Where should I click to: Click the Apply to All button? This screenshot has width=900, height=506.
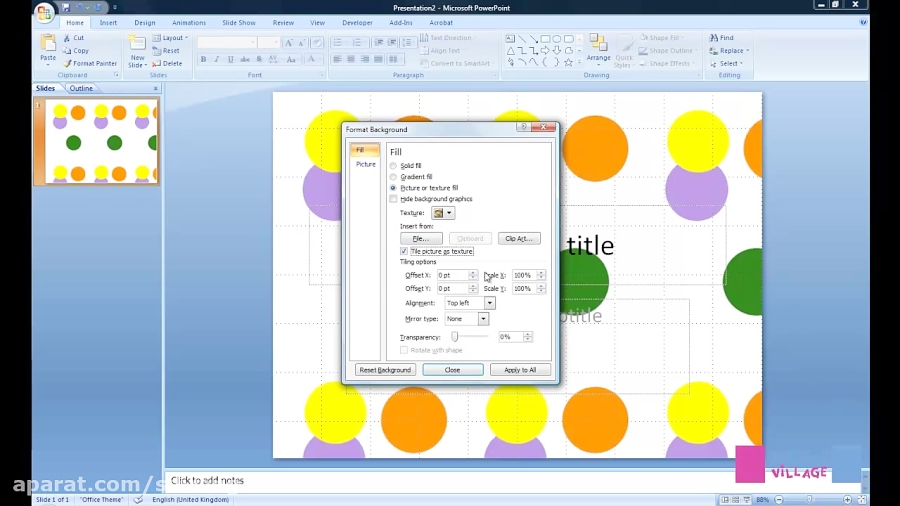tap(520, 370)
